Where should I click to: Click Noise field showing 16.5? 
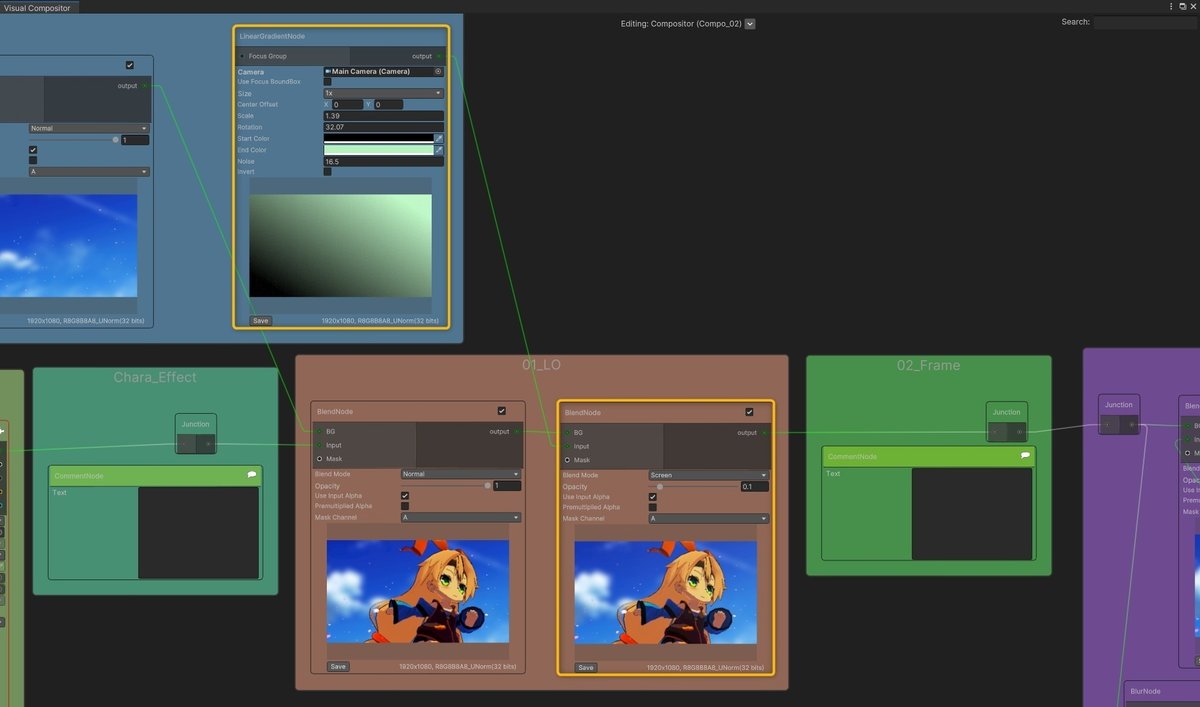click(383, 161)
